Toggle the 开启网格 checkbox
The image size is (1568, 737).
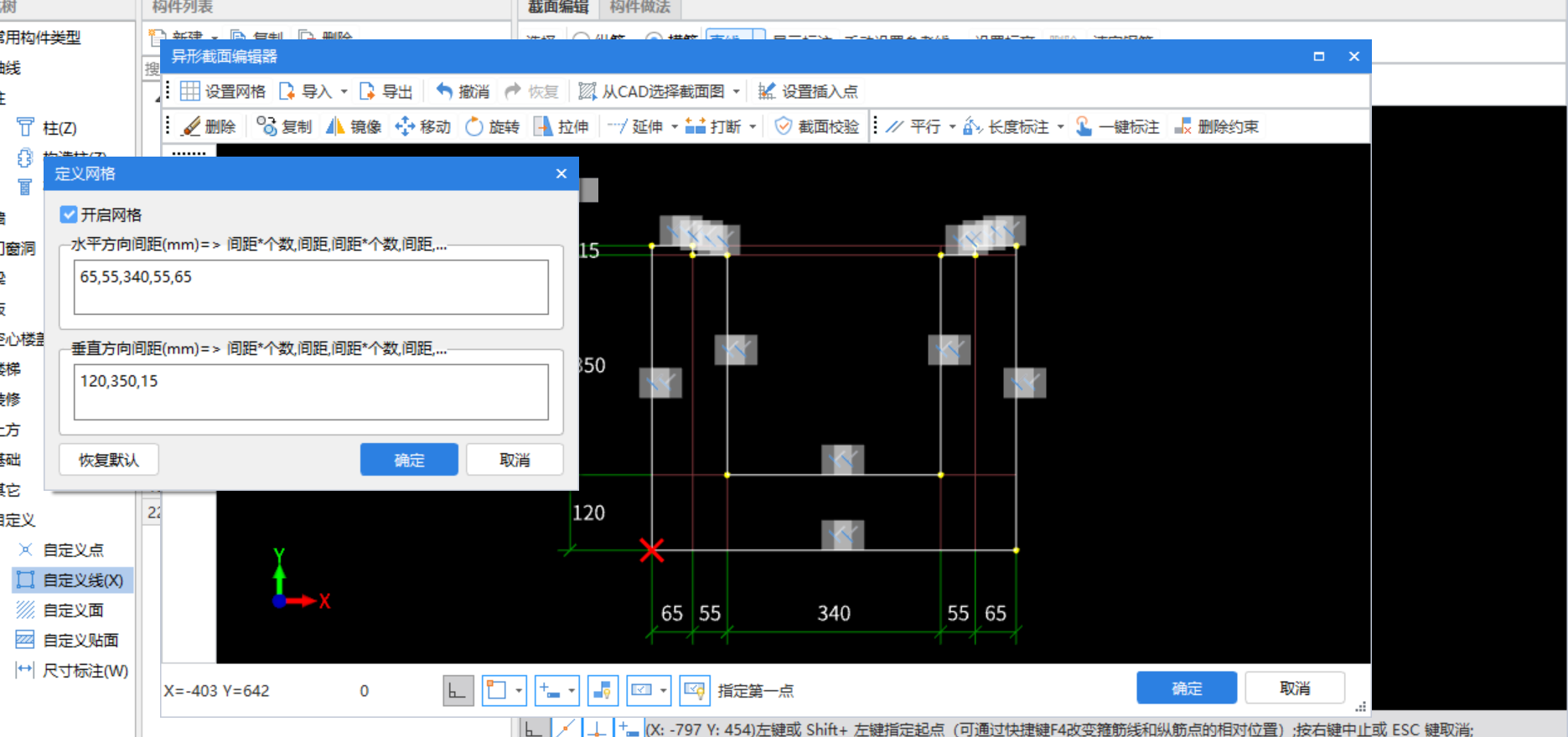point(69,214)
